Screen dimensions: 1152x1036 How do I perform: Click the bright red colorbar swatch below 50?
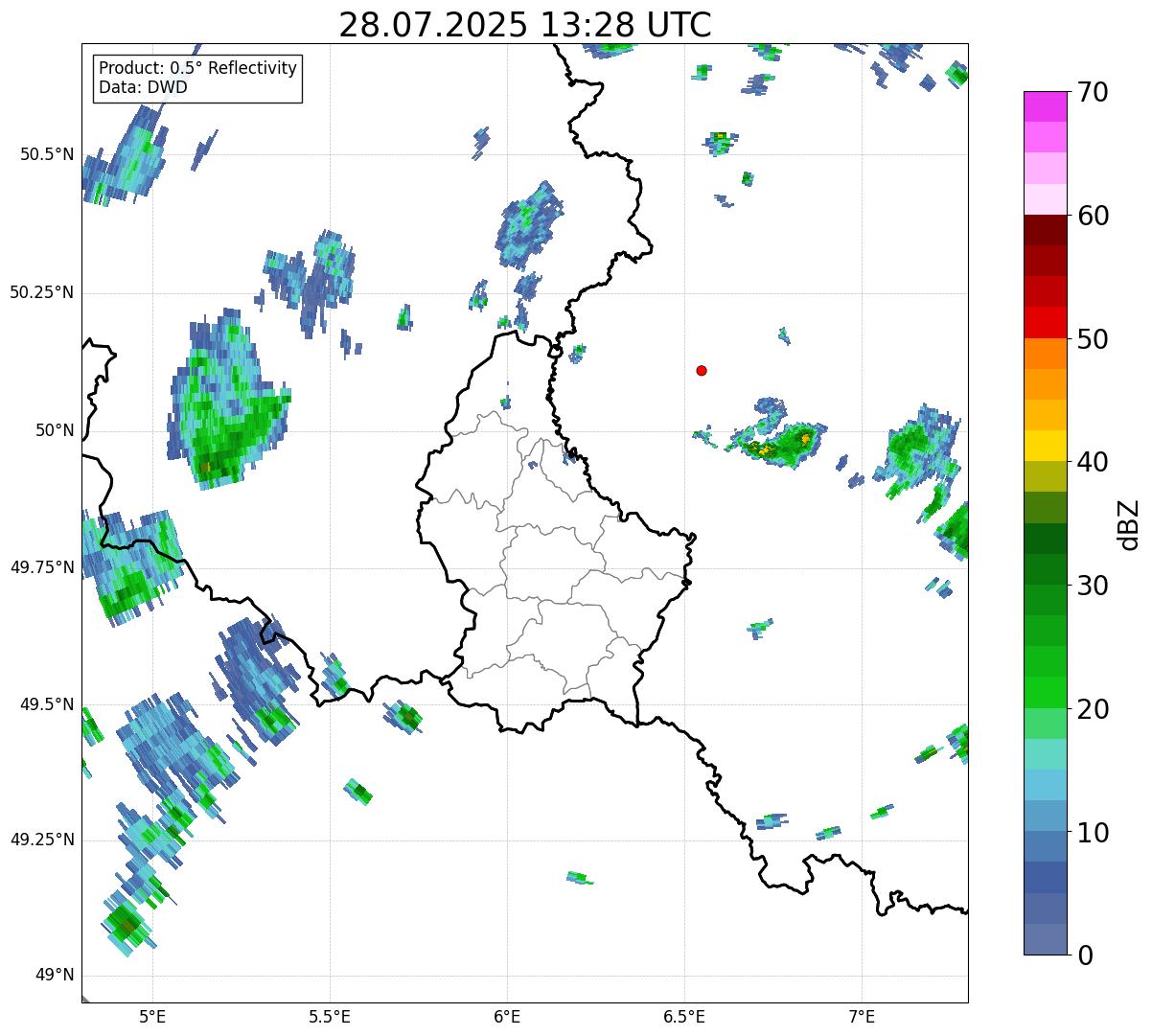[x=1045, y=322]
